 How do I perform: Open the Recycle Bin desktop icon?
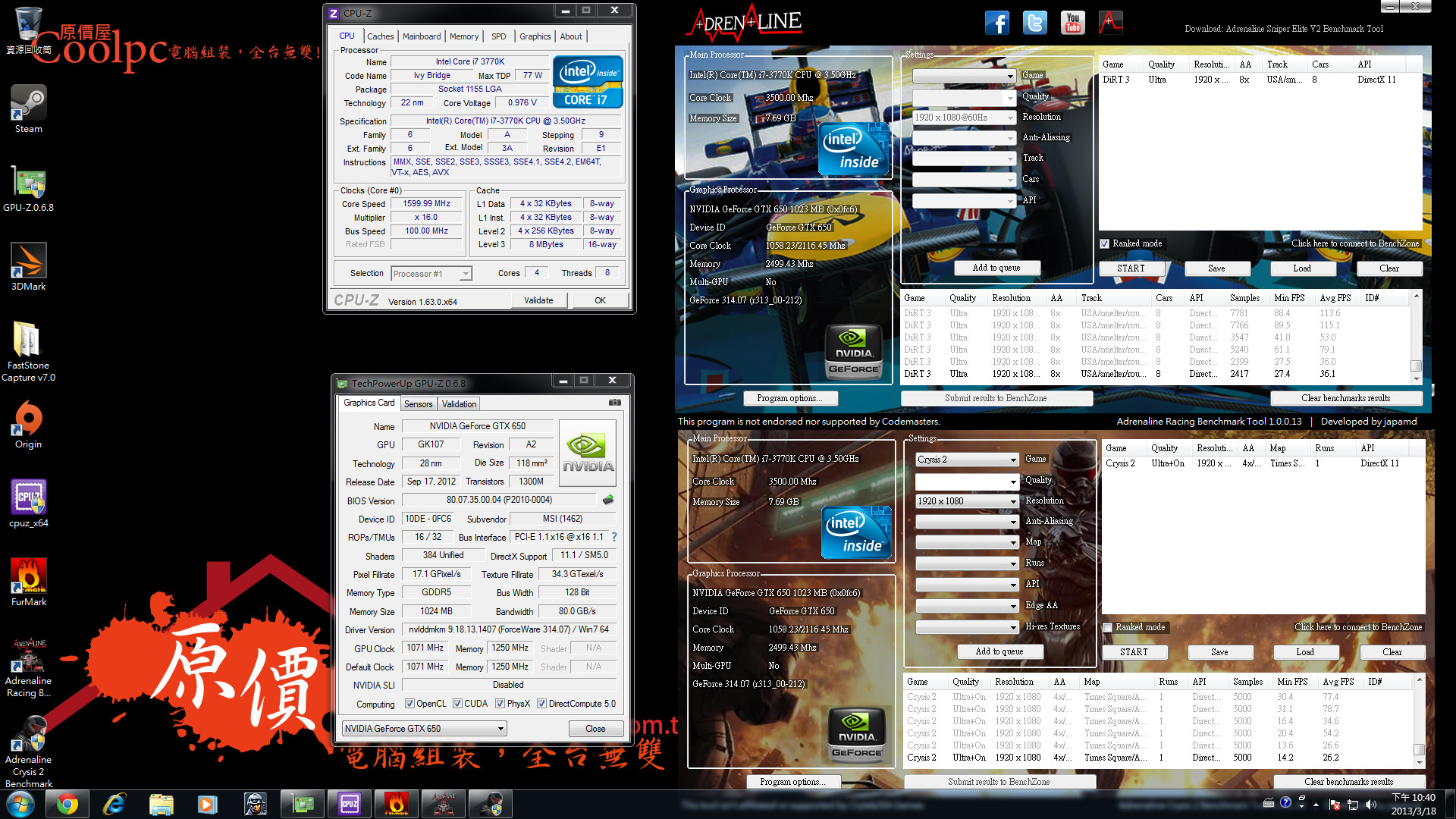coord(29,30)
